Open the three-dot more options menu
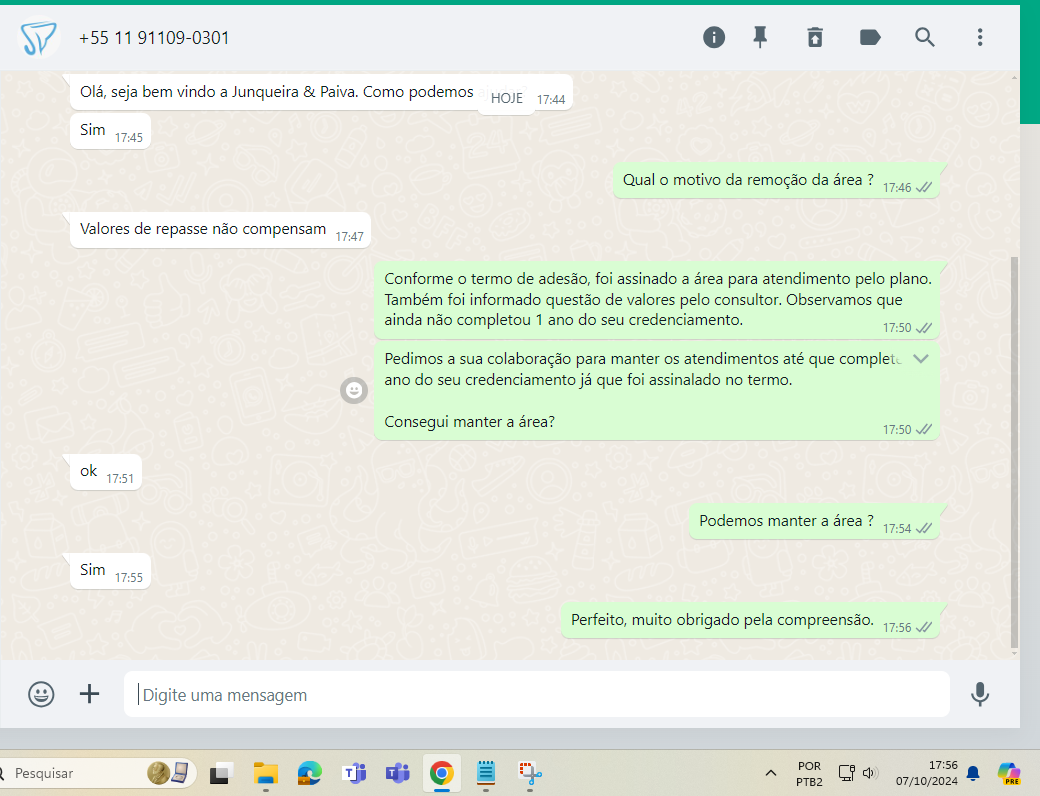This screenshot has height=796, width=1040. click(980, 38)
